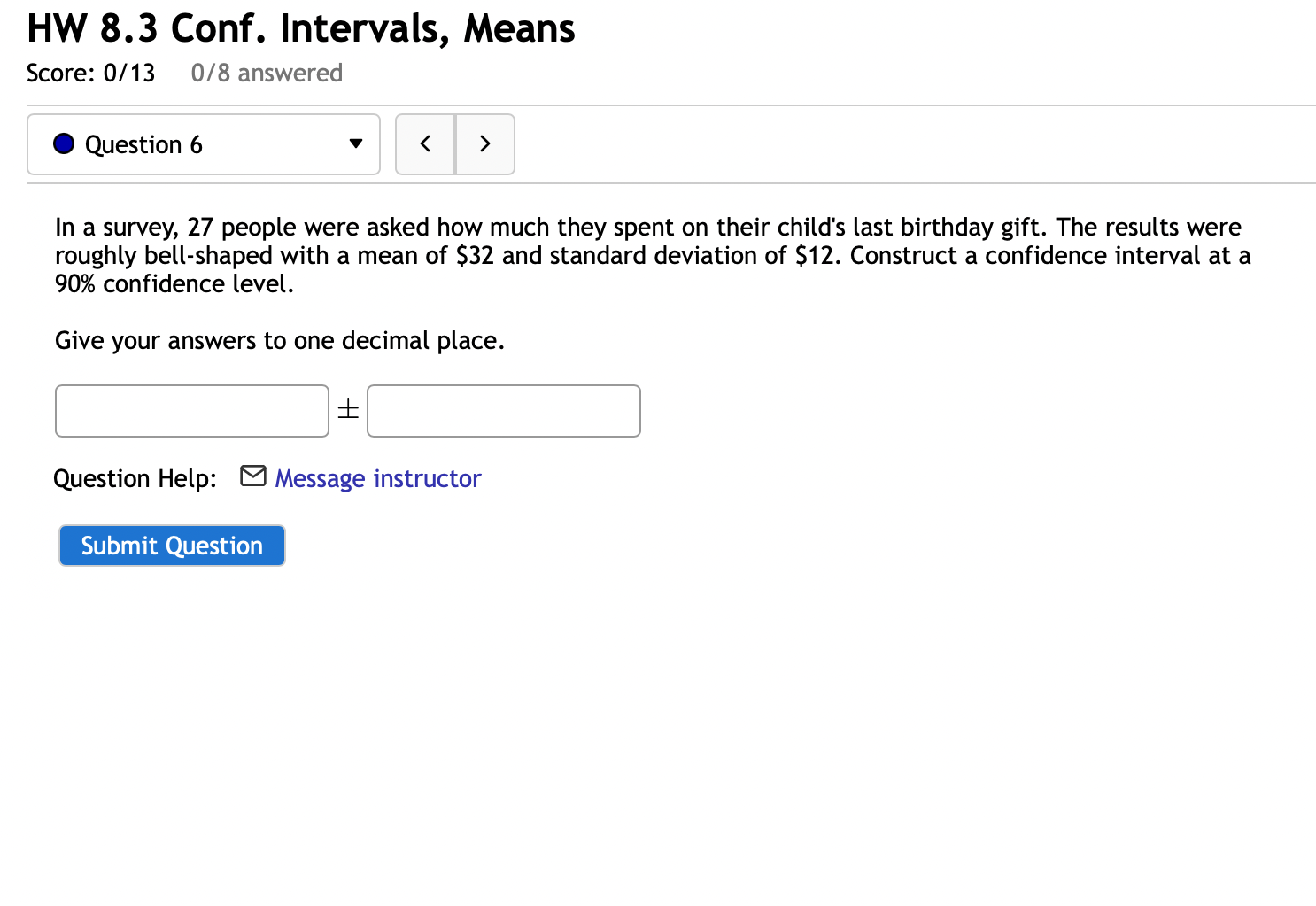
Task: Click the left arrow for the previous question
Action: tap(425, 143)
